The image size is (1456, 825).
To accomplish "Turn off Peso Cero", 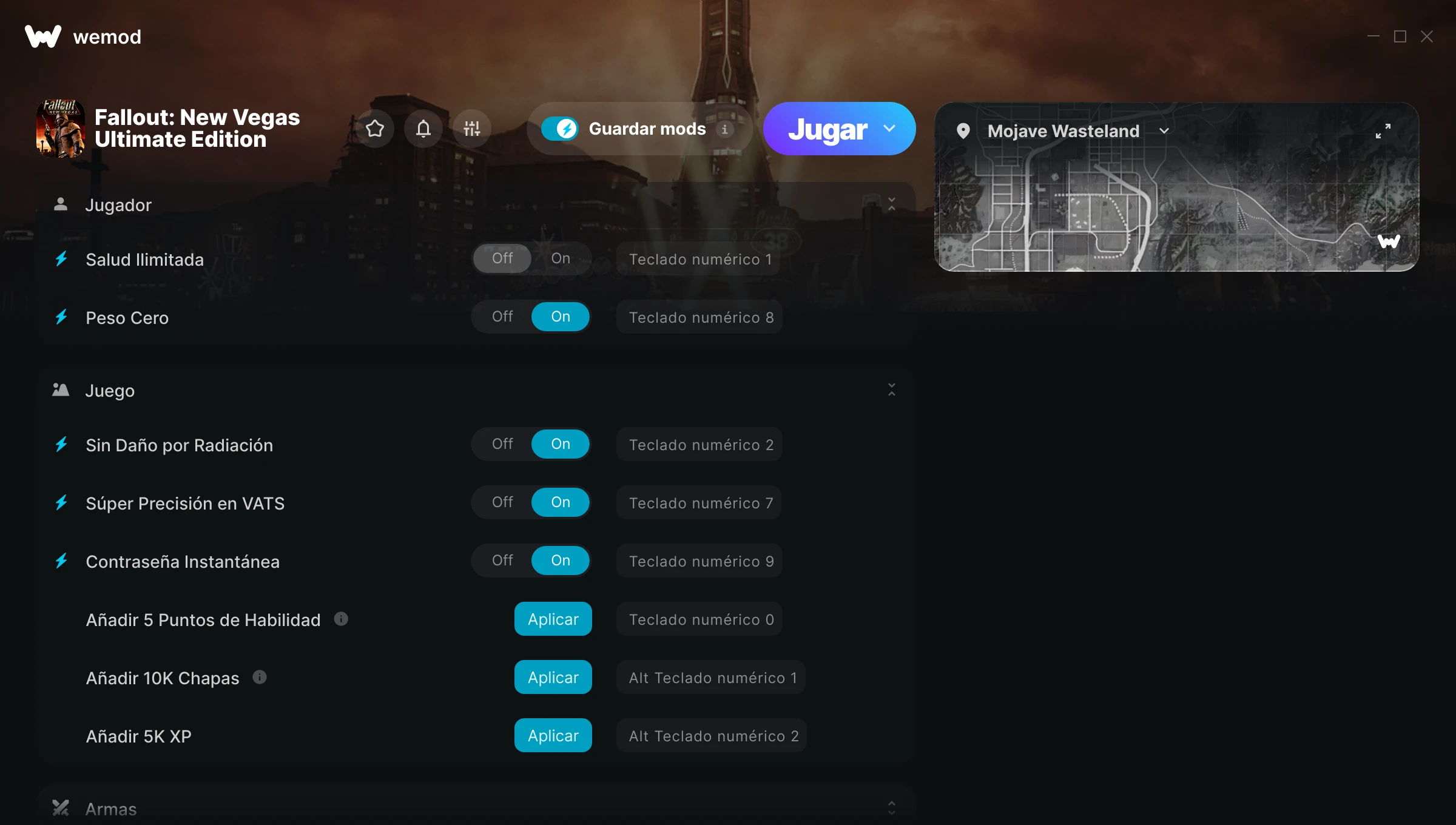I will 502,317.
